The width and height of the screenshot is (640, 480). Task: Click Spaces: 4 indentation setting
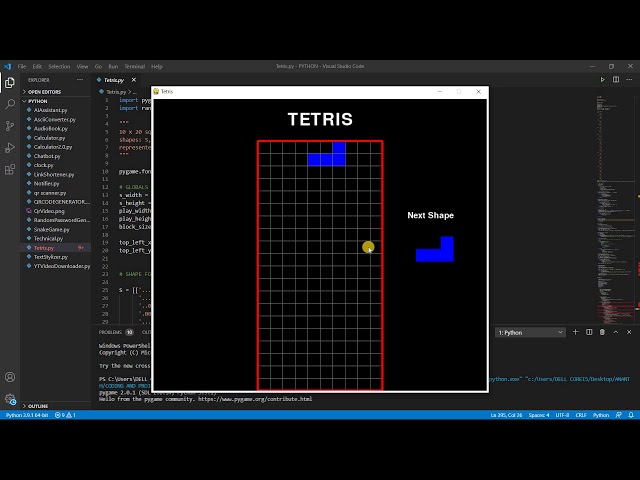(539, 415)
